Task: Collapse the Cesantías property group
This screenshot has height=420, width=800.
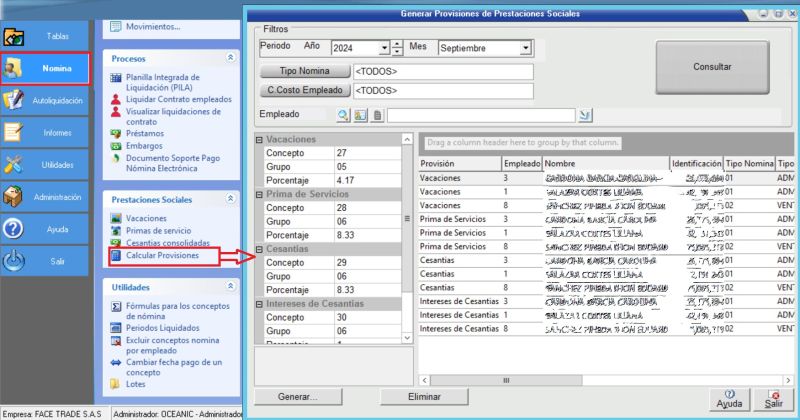Action: [x=260, y=249]
